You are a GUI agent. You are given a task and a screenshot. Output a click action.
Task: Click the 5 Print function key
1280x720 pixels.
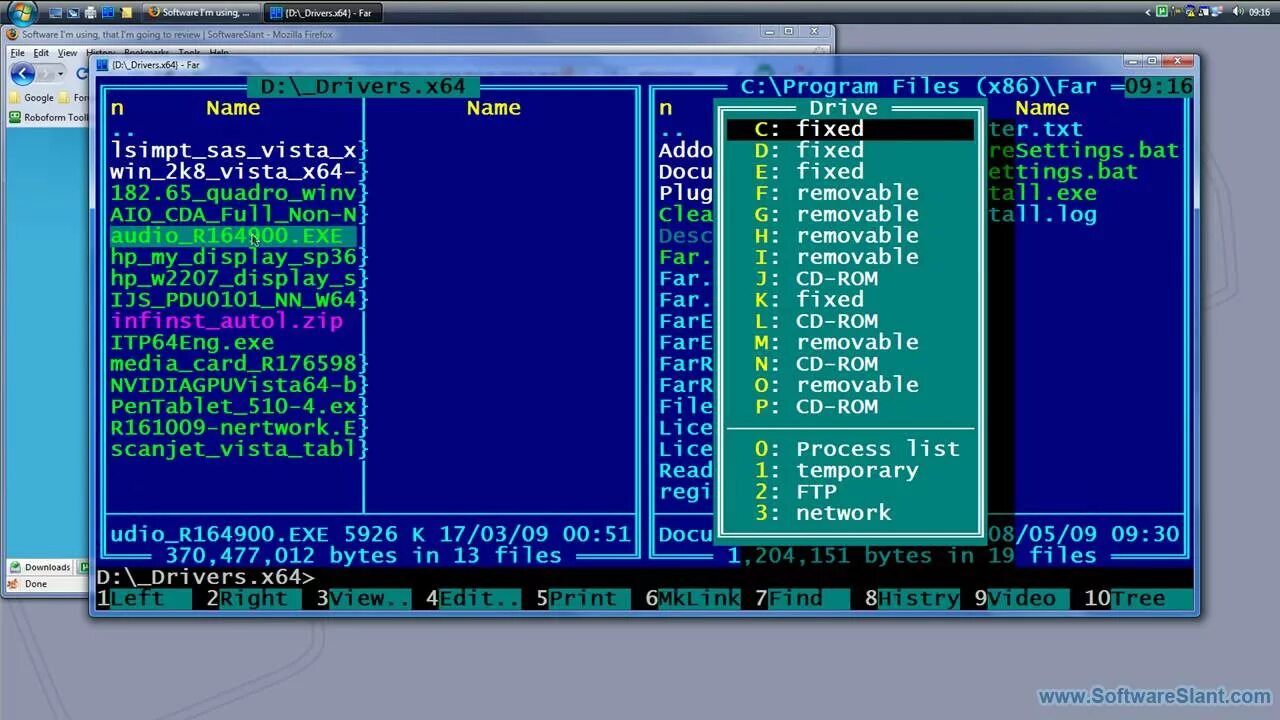coord(583,598)
